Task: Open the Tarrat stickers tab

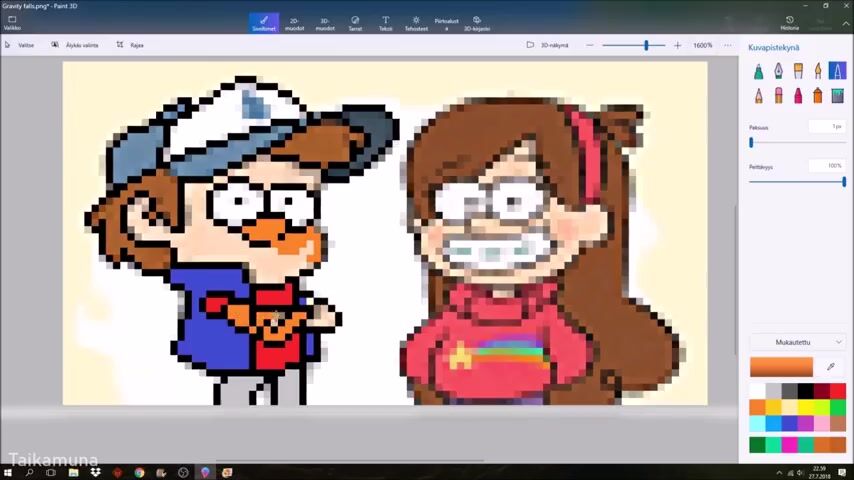Action: [355, 23]
